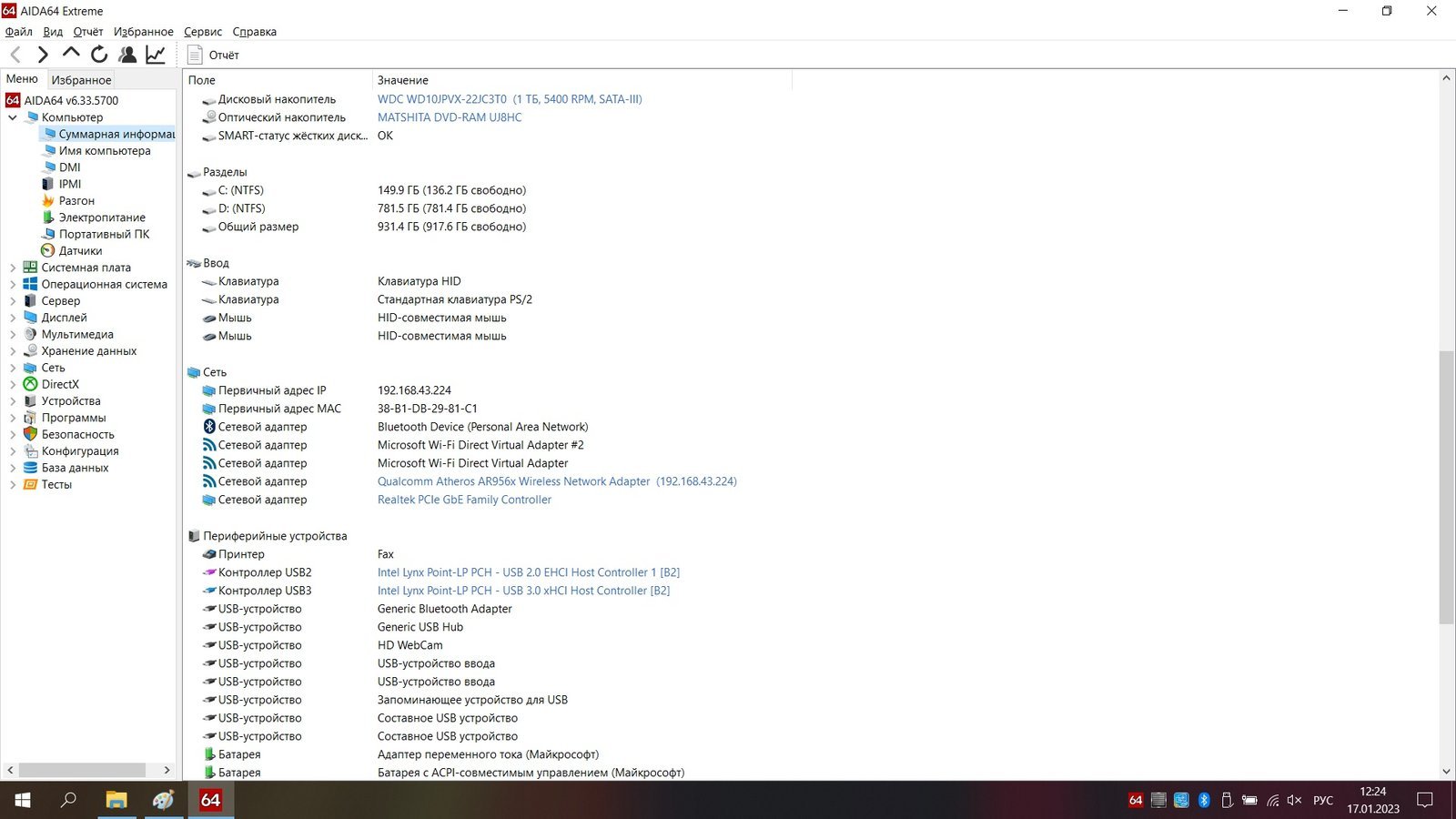1456x819 pixels.
Task: Open the Отчёт menu
Action: 88,31
